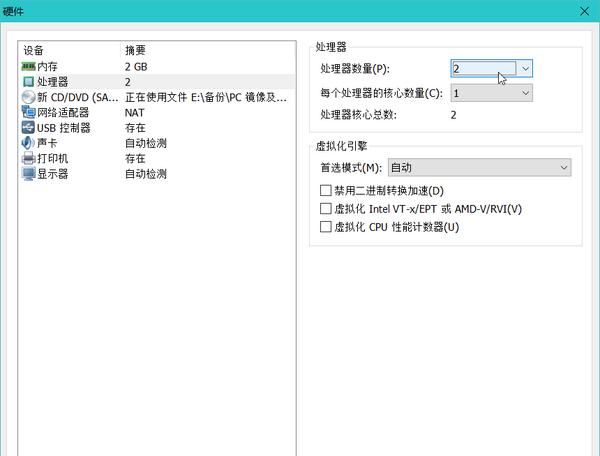
Task: Select the USB 控制器 icon
Action: point(28,127)
